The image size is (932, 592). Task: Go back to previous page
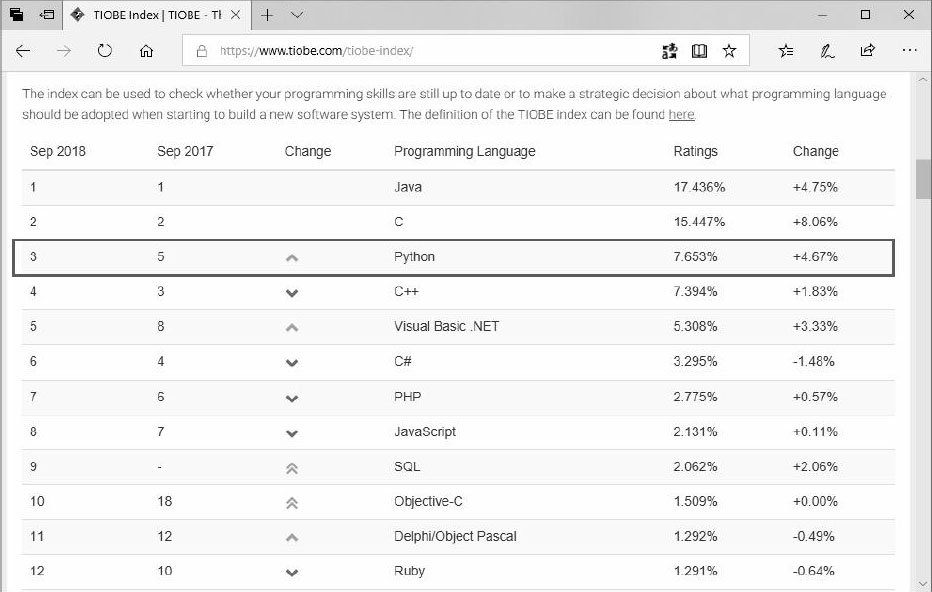click(x=23, y=51)
